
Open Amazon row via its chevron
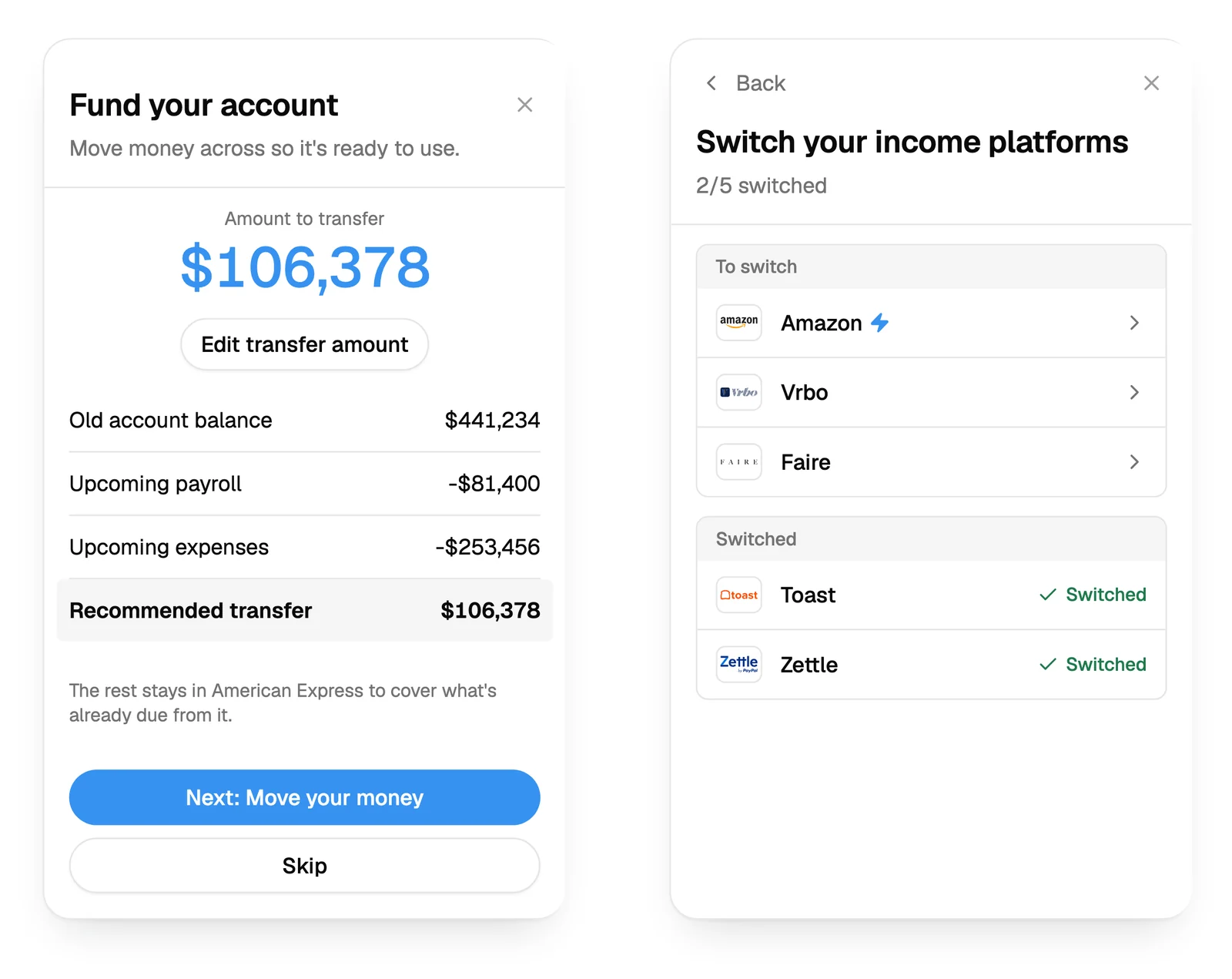coord(1134,323)
